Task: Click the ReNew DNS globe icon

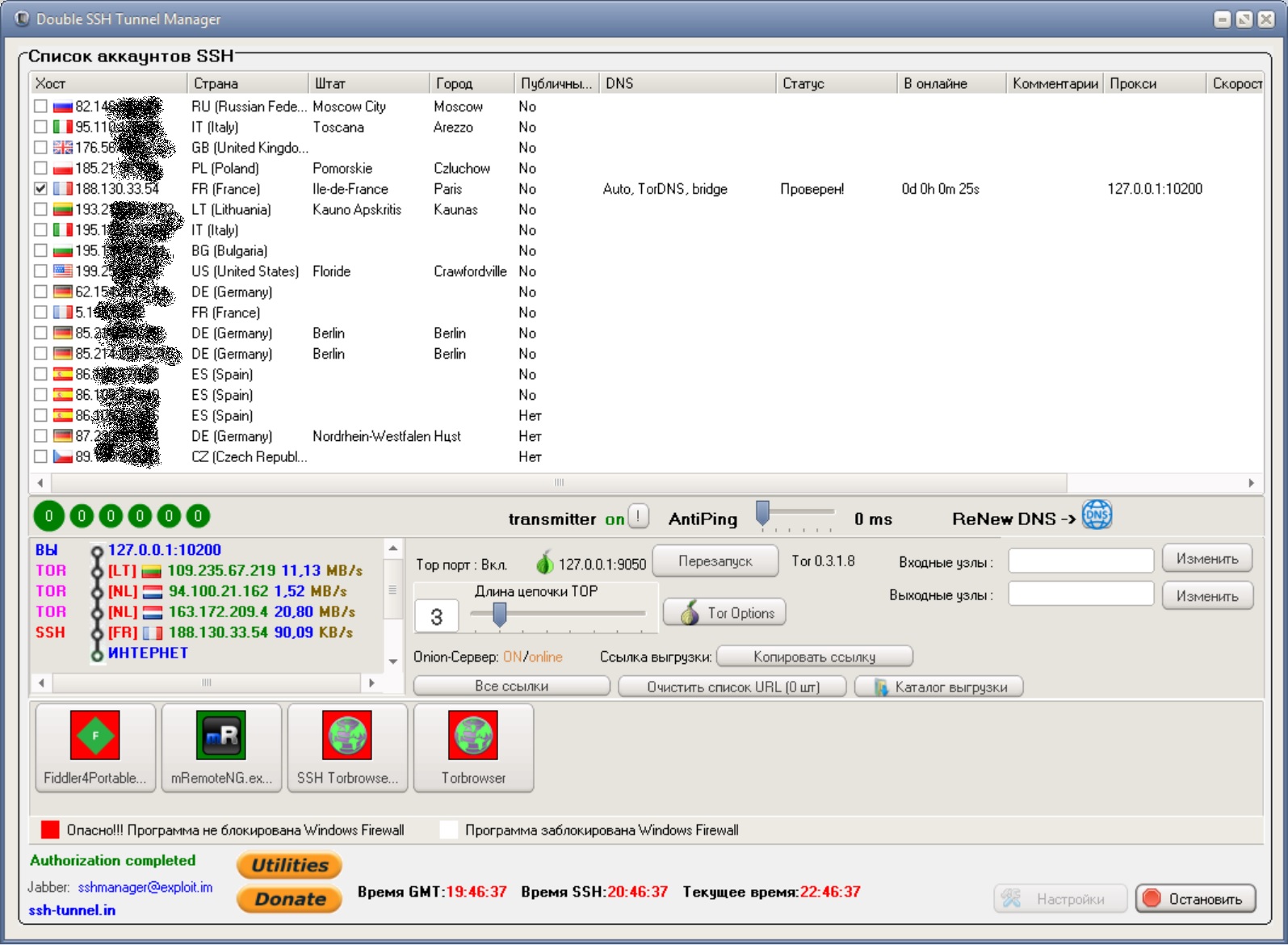Action: pyautogui.click(x=1097, y=515)
